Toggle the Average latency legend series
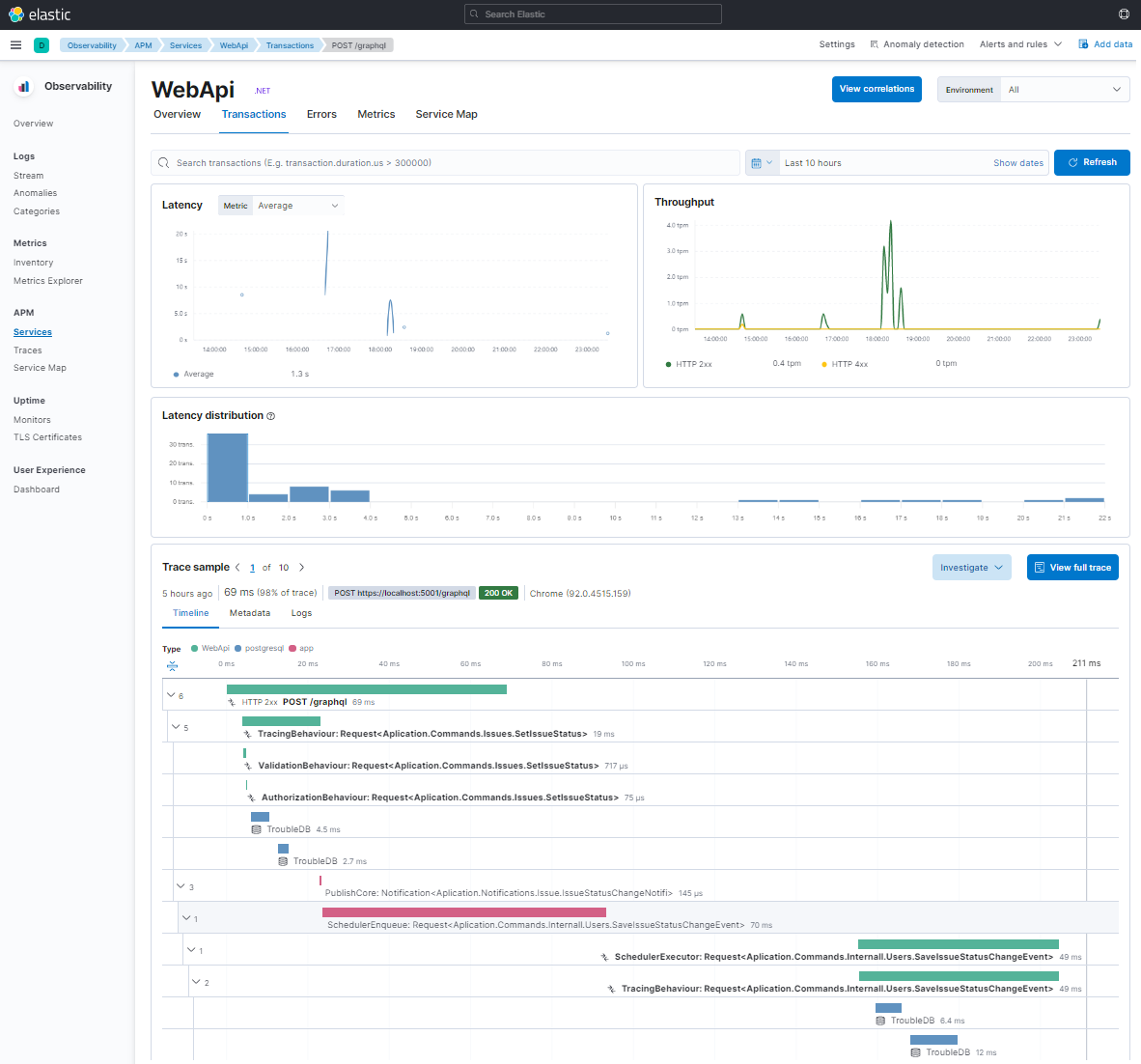The image size is (1141, 1064). click(194, 374)
